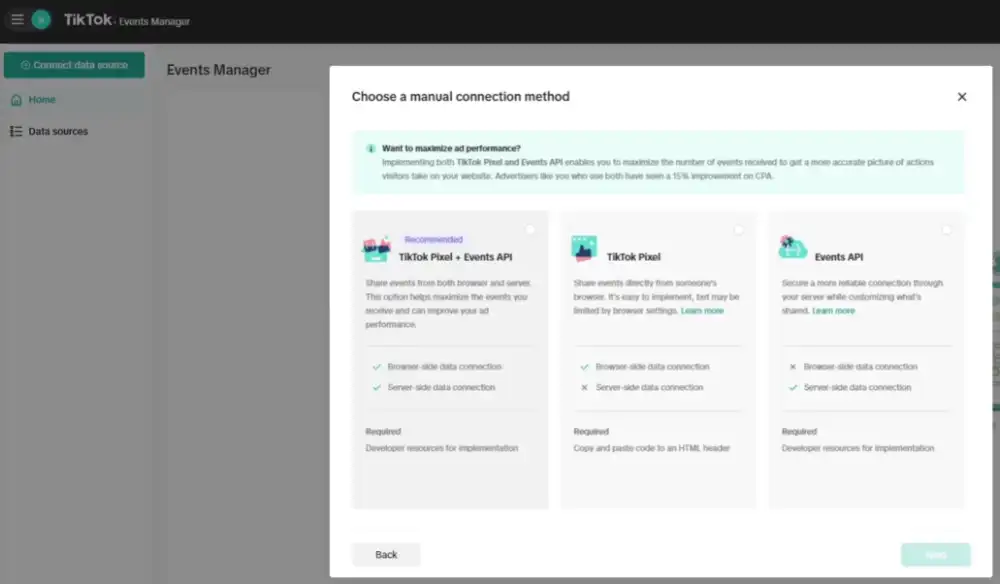This screenshot has height=584, width=1000.
Task: Click Required label in TikTok Pixel card
Action: pos(591,432)
